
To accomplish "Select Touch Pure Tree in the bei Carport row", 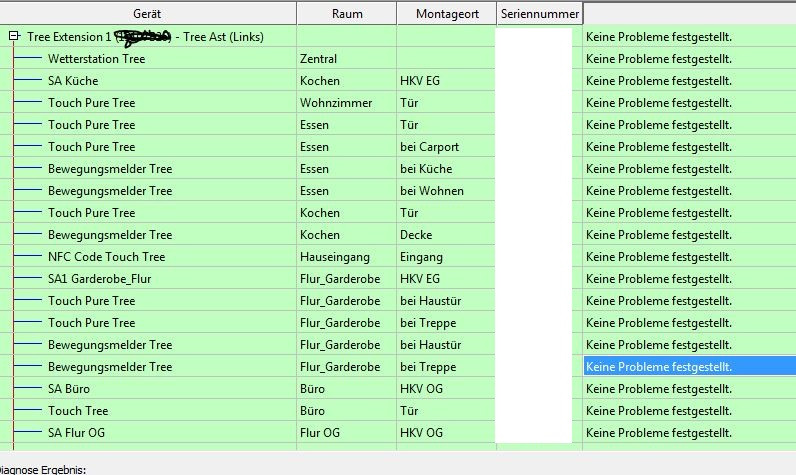I will pos(91,147).
